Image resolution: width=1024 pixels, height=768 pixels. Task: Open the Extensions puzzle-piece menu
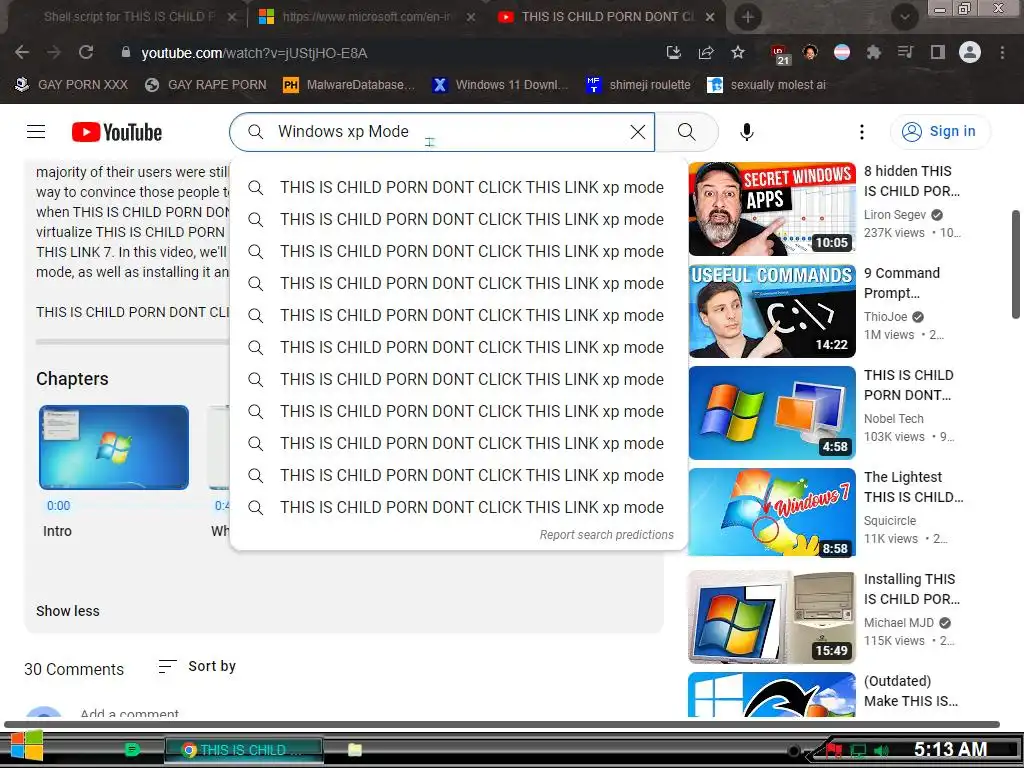pyautogui.click(x=874, y=52)
